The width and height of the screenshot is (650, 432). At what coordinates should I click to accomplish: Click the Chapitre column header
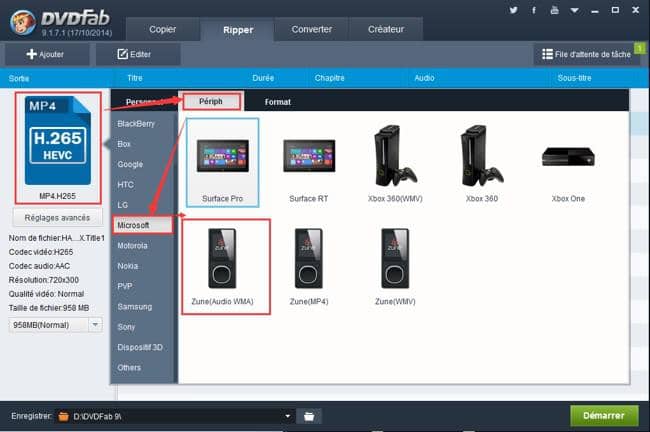[x=330, y=78]
